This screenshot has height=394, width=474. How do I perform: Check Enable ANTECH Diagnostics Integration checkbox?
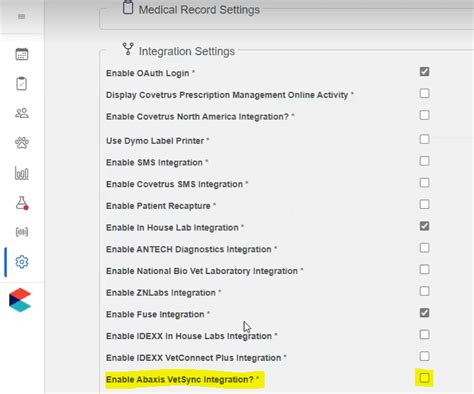(x=424, y=248)
